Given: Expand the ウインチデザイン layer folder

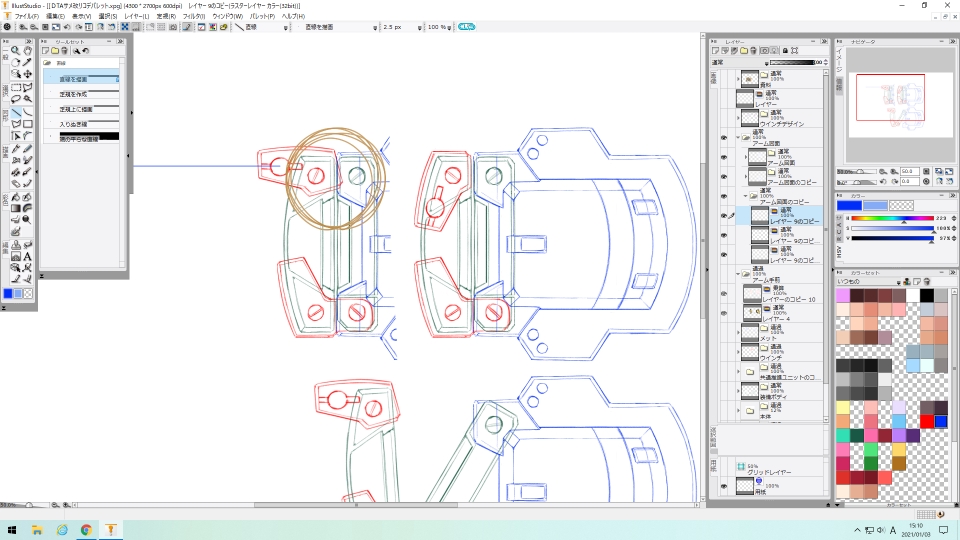Looking at the screenshot, I should tap(738, 118).
